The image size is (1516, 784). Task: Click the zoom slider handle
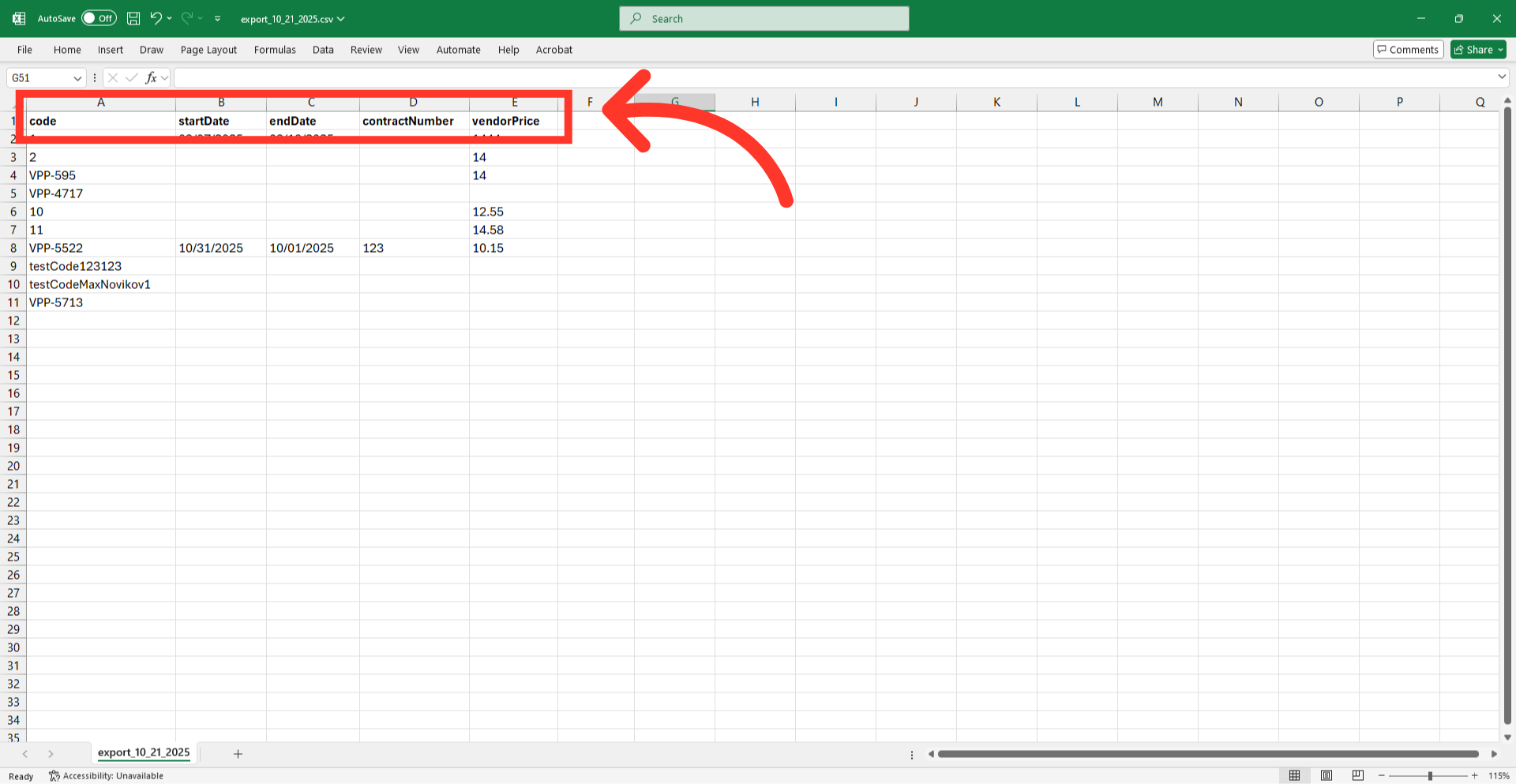coord(1430,776)
